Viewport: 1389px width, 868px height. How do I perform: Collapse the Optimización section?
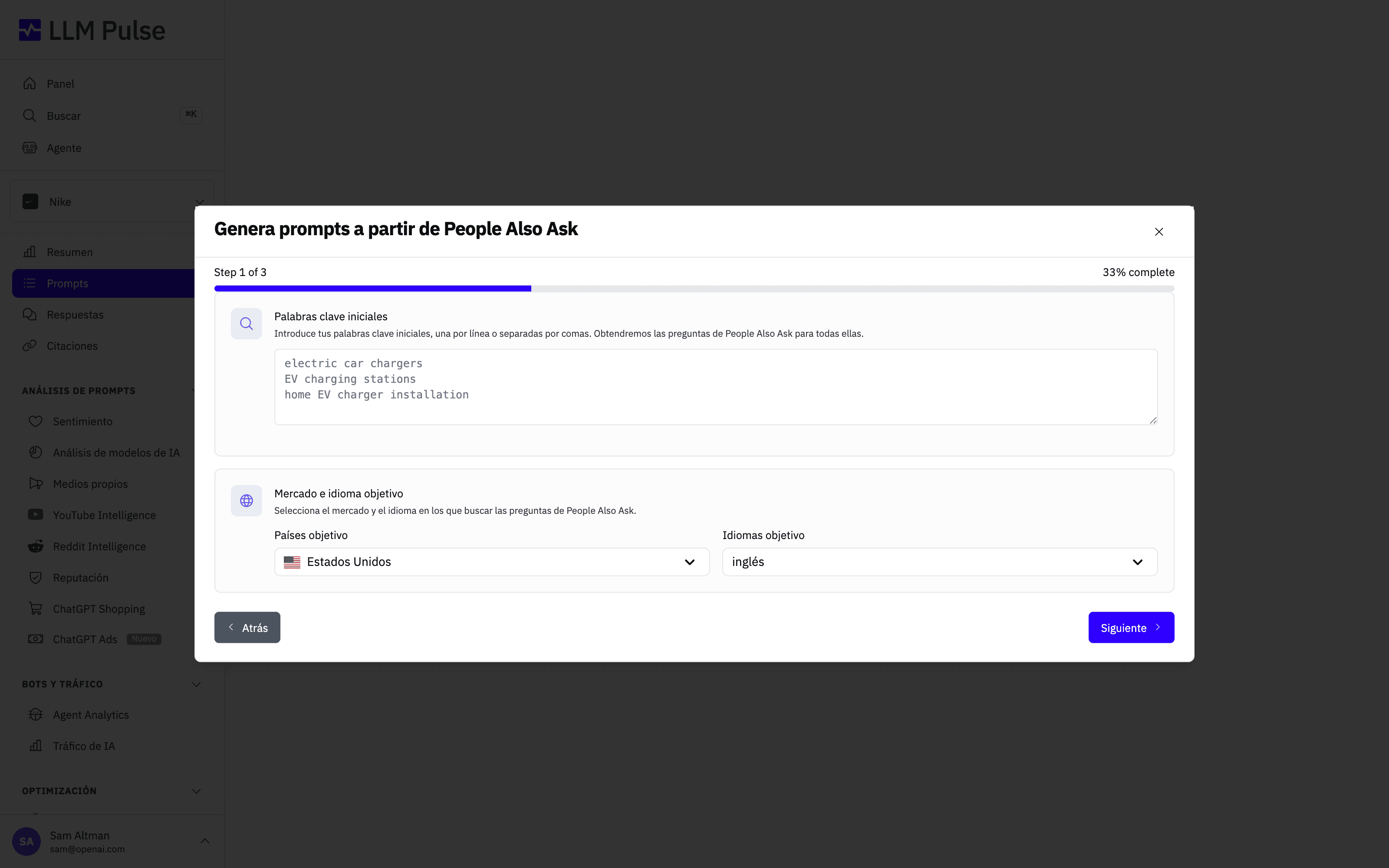click(x=196, y=791)
